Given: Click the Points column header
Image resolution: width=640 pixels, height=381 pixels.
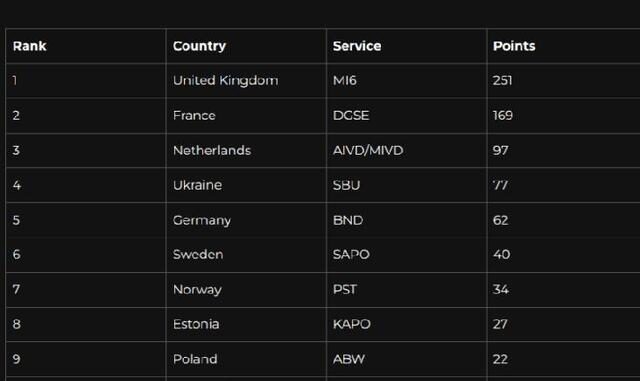Looking at the screenshot, I should click(514, 46).
